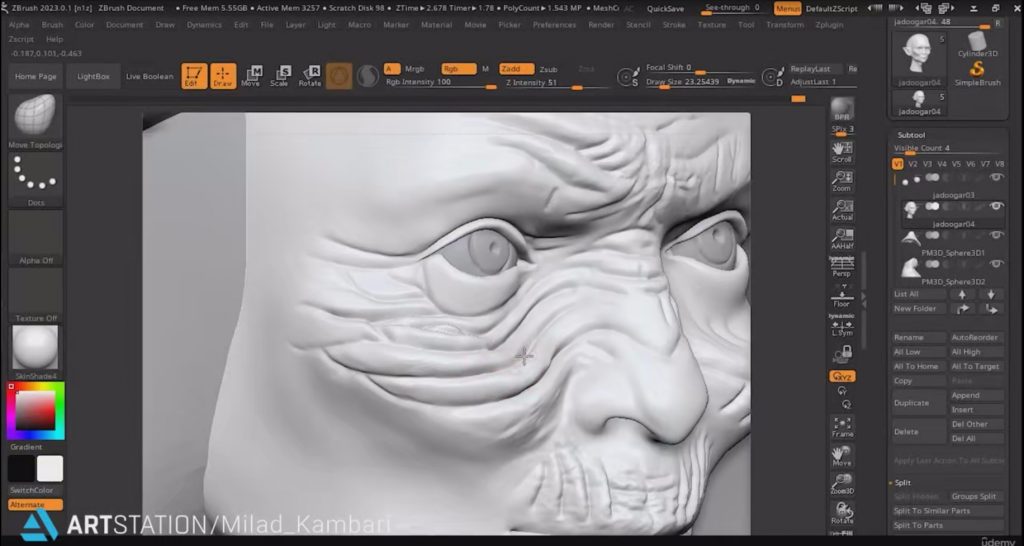
Task: Open the Move Topological brush picker
Action: pos(35,121)
